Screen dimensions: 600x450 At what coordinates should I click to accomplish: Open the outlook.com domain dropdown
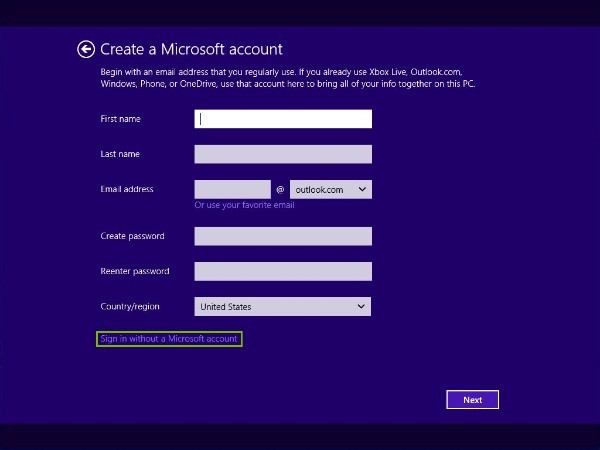331,189
